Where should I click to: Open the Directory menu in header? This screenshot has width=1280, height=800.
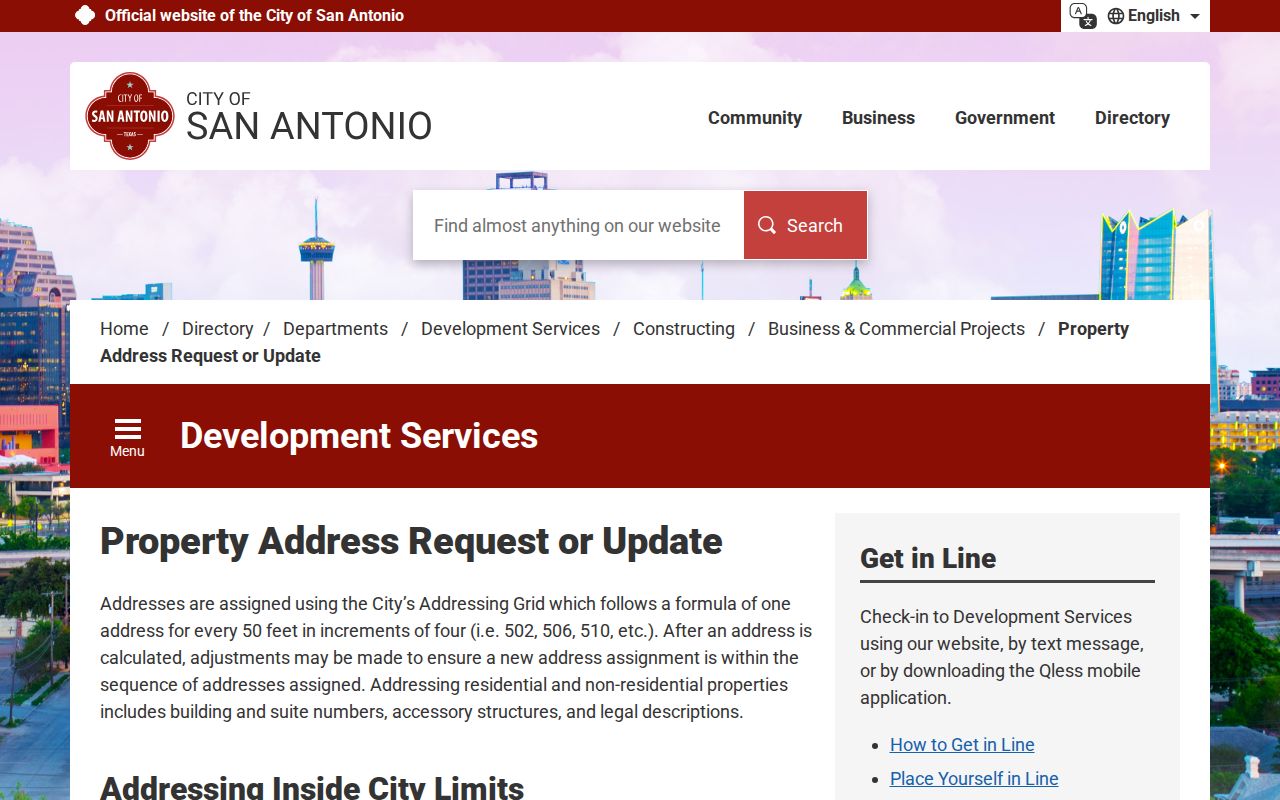pyautogui.click(x=1132, y=118)
